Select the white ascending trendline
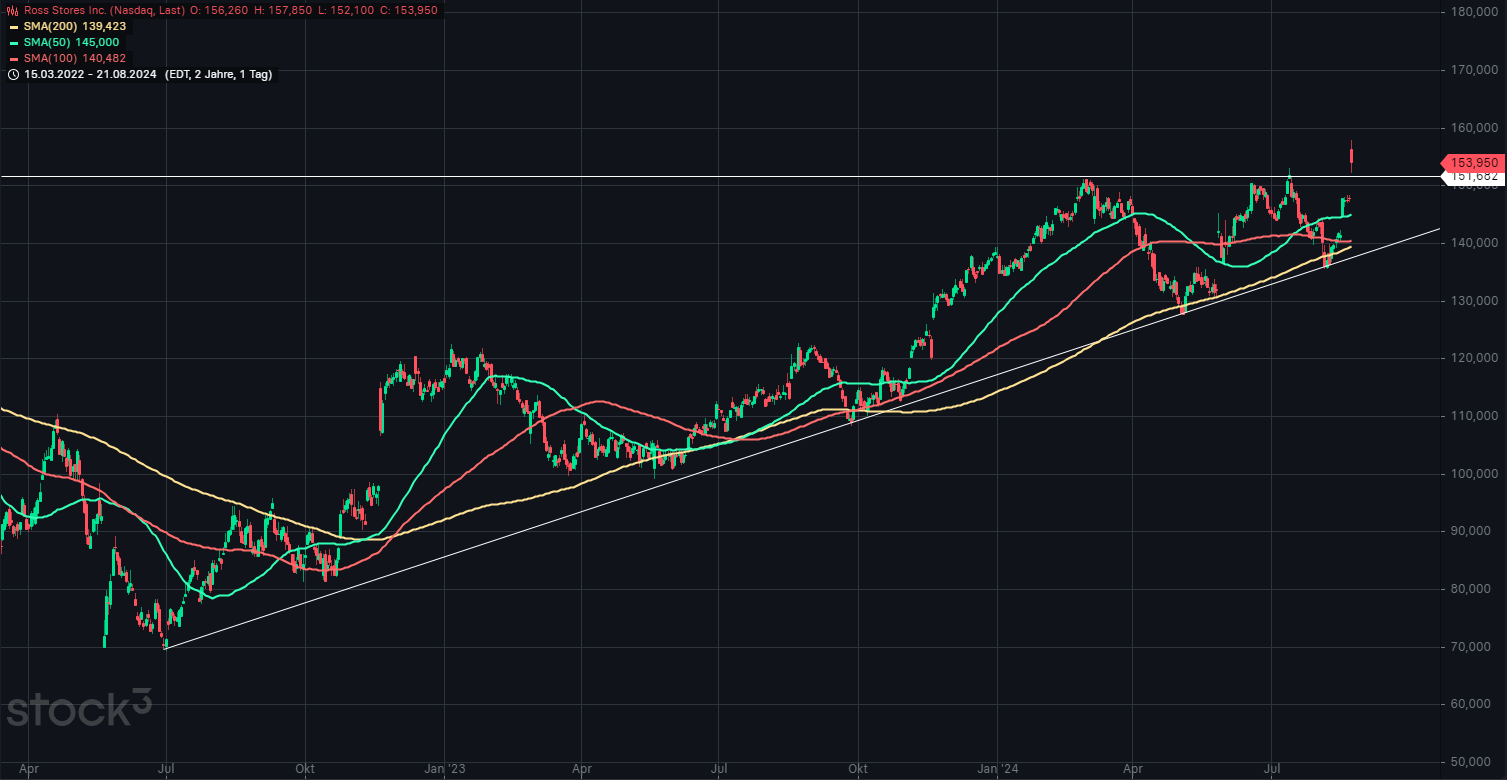The image size is (1507, 780). (800, 440)
